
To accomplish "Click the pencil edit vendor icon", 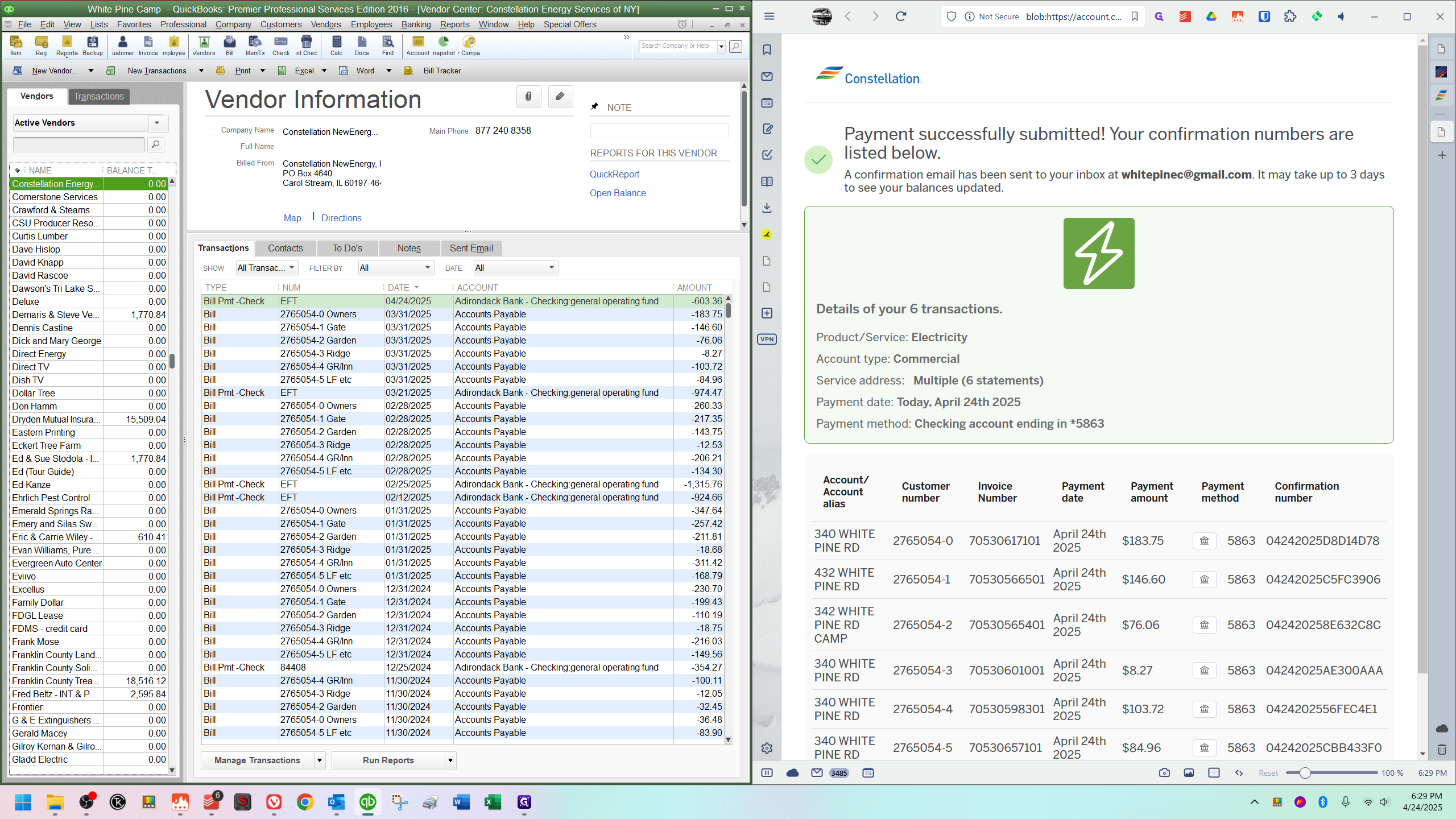I will tap(560, 97).
